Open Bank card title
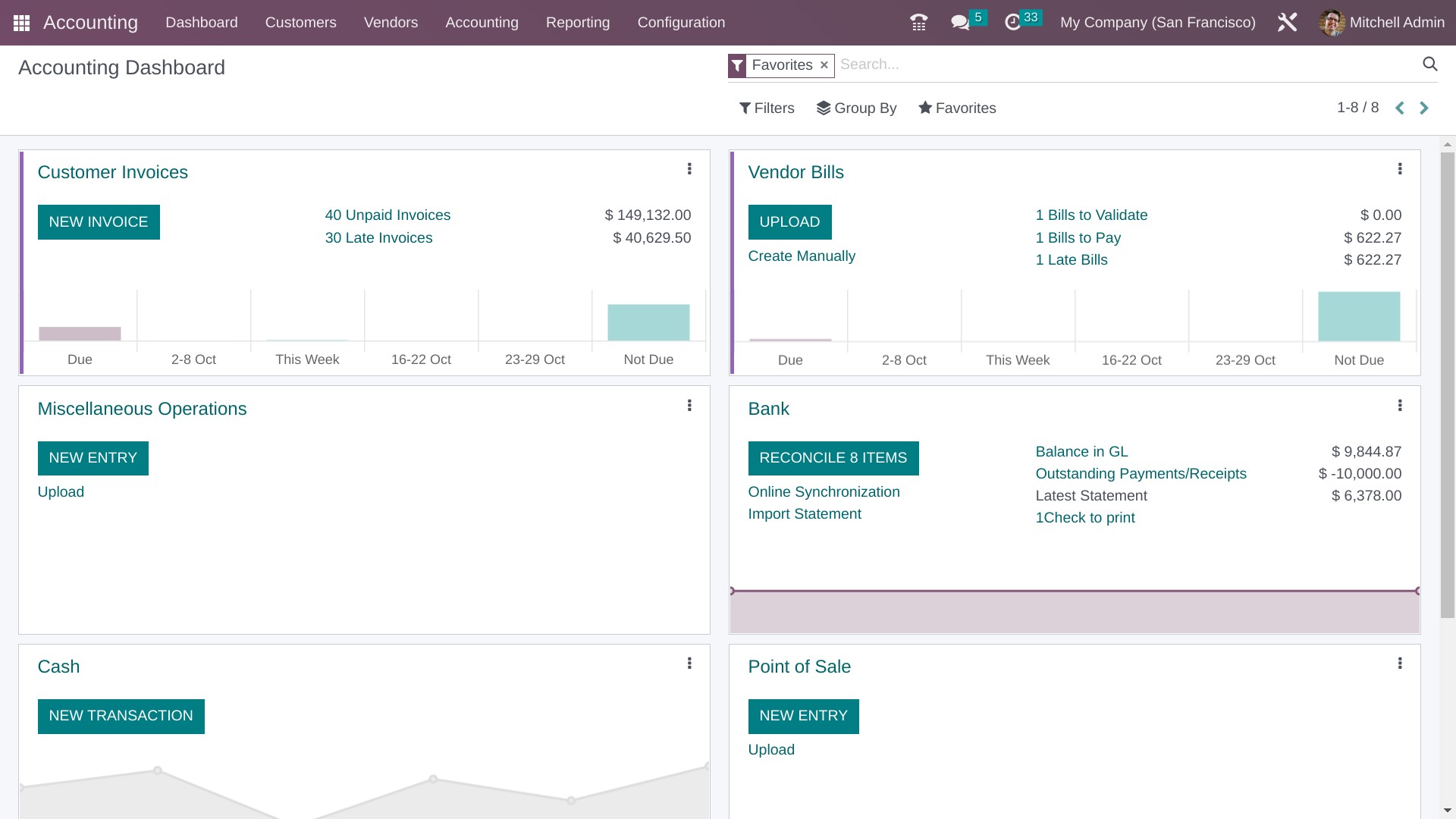This screenshot has width=1456, height=819. click(x=768, y=409)
